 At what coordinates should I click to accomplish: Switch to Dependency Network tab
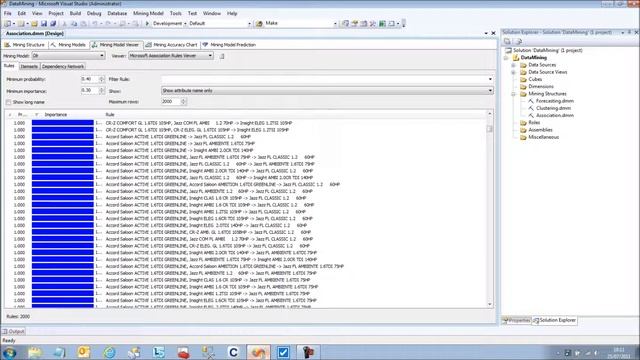click(63, 66)
